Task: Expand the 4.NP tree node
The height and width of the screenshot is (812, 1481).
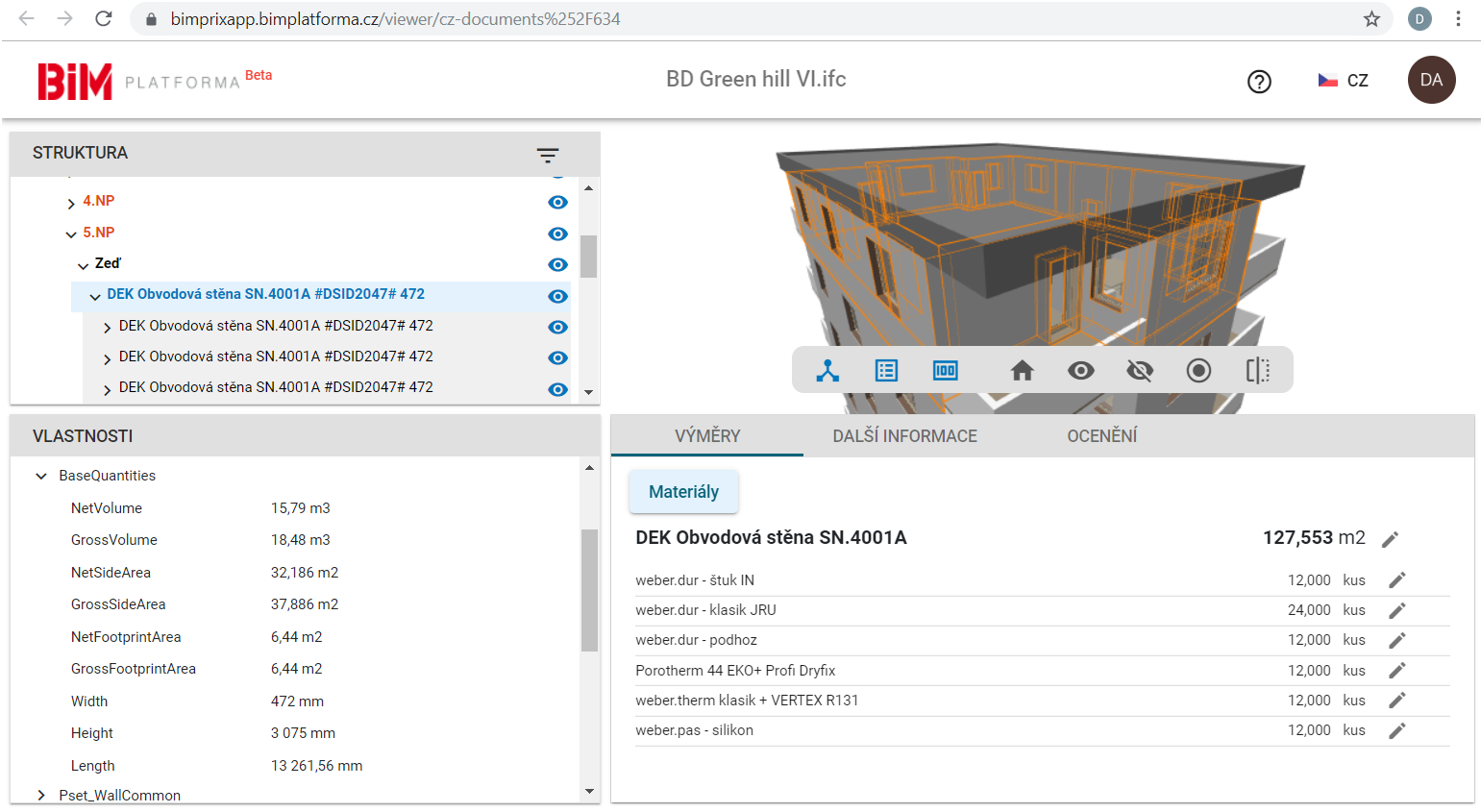Action: 71,203
